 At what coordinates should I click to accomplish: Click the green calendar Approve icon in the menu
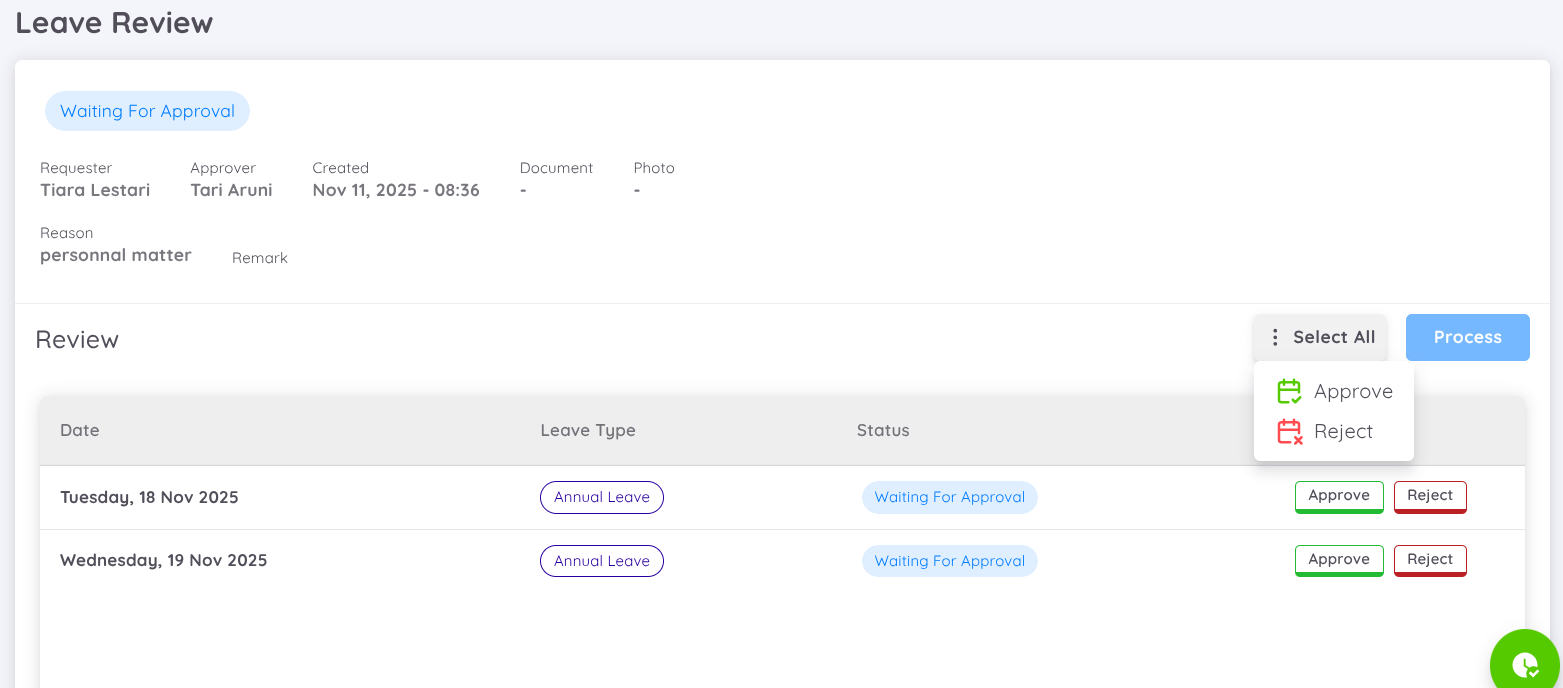[1289, 391]
